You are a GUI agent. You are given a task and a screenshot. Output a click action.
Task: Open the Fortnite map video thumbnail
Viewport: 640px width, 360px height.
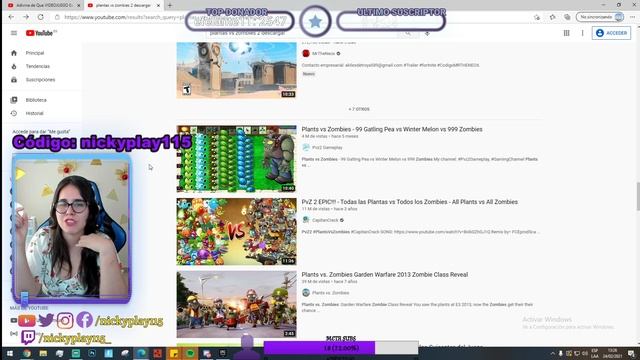[236, 70]
